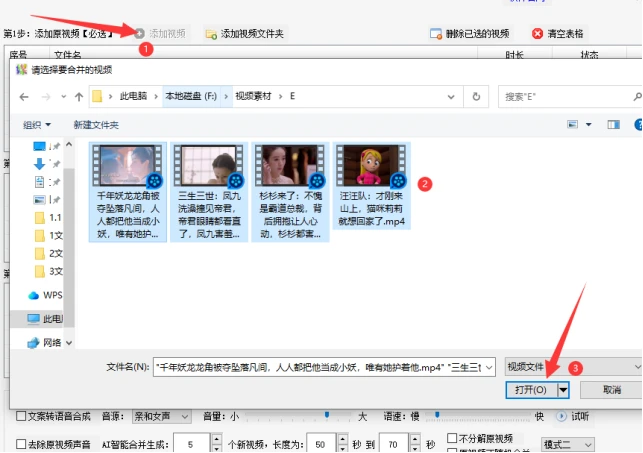This screenshot has height=453, width=643.
Task: Open WPS cloud item in sidebar
Action: [45, 295]
